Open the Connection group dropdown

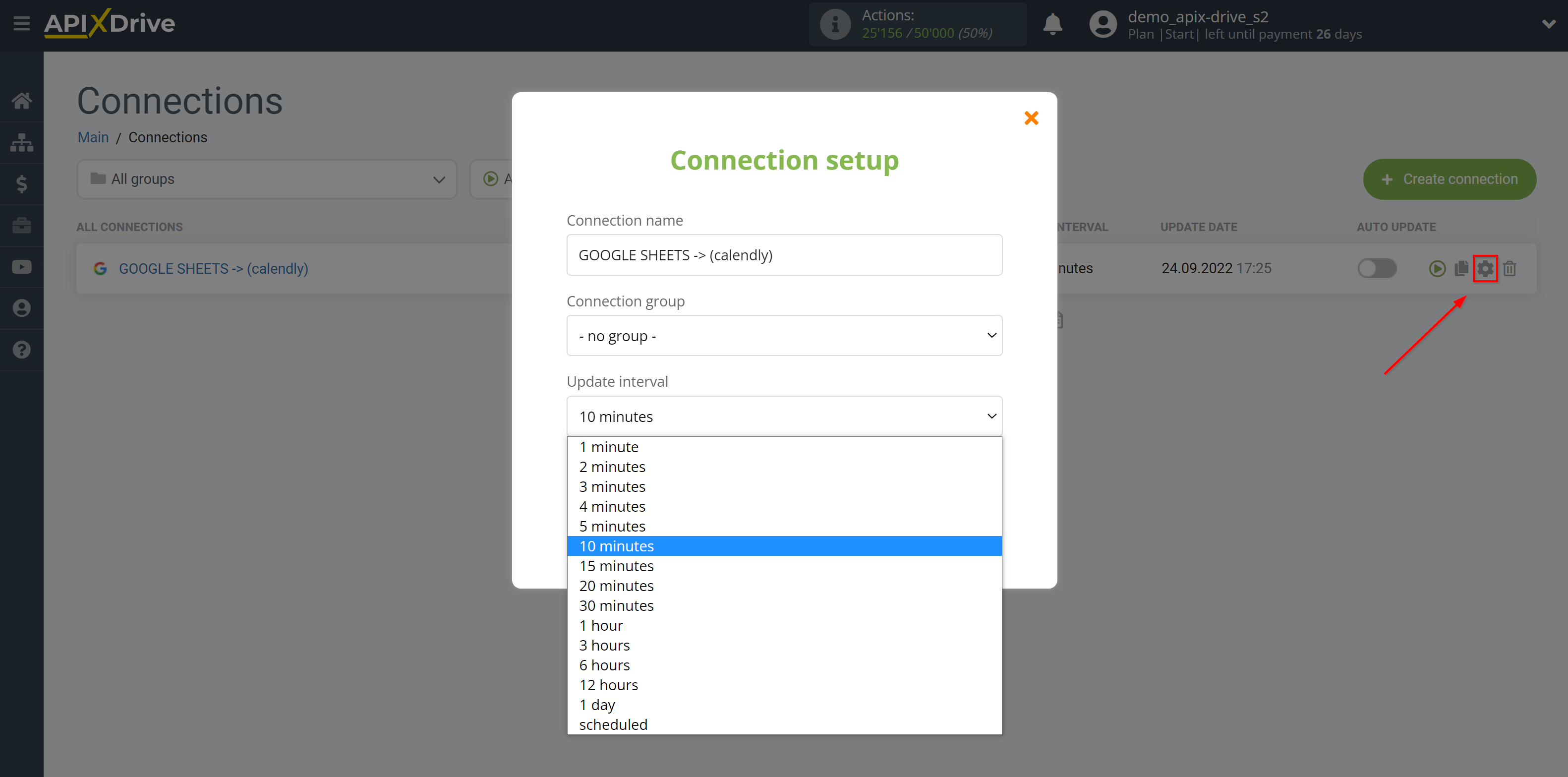click(x=785, y=335)
